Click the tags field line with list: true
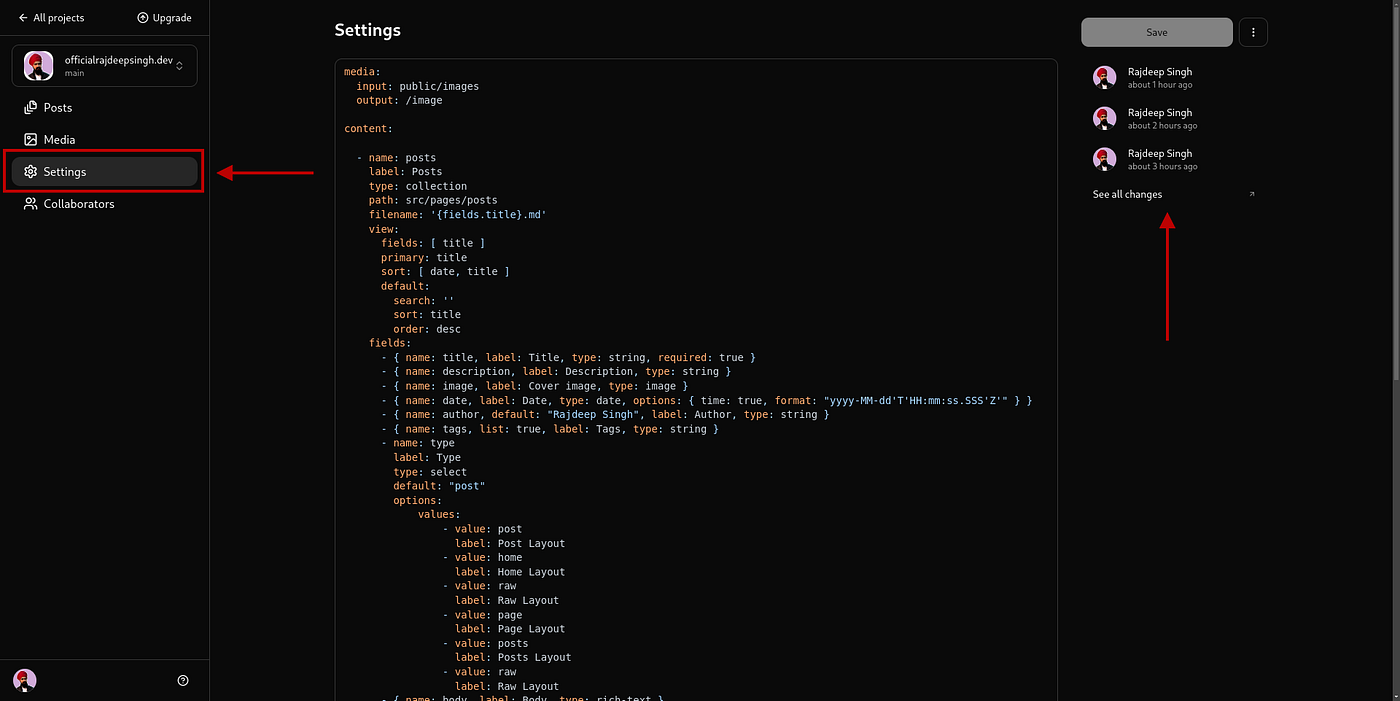The image size is (1400, 701). [x=550, y=429]
